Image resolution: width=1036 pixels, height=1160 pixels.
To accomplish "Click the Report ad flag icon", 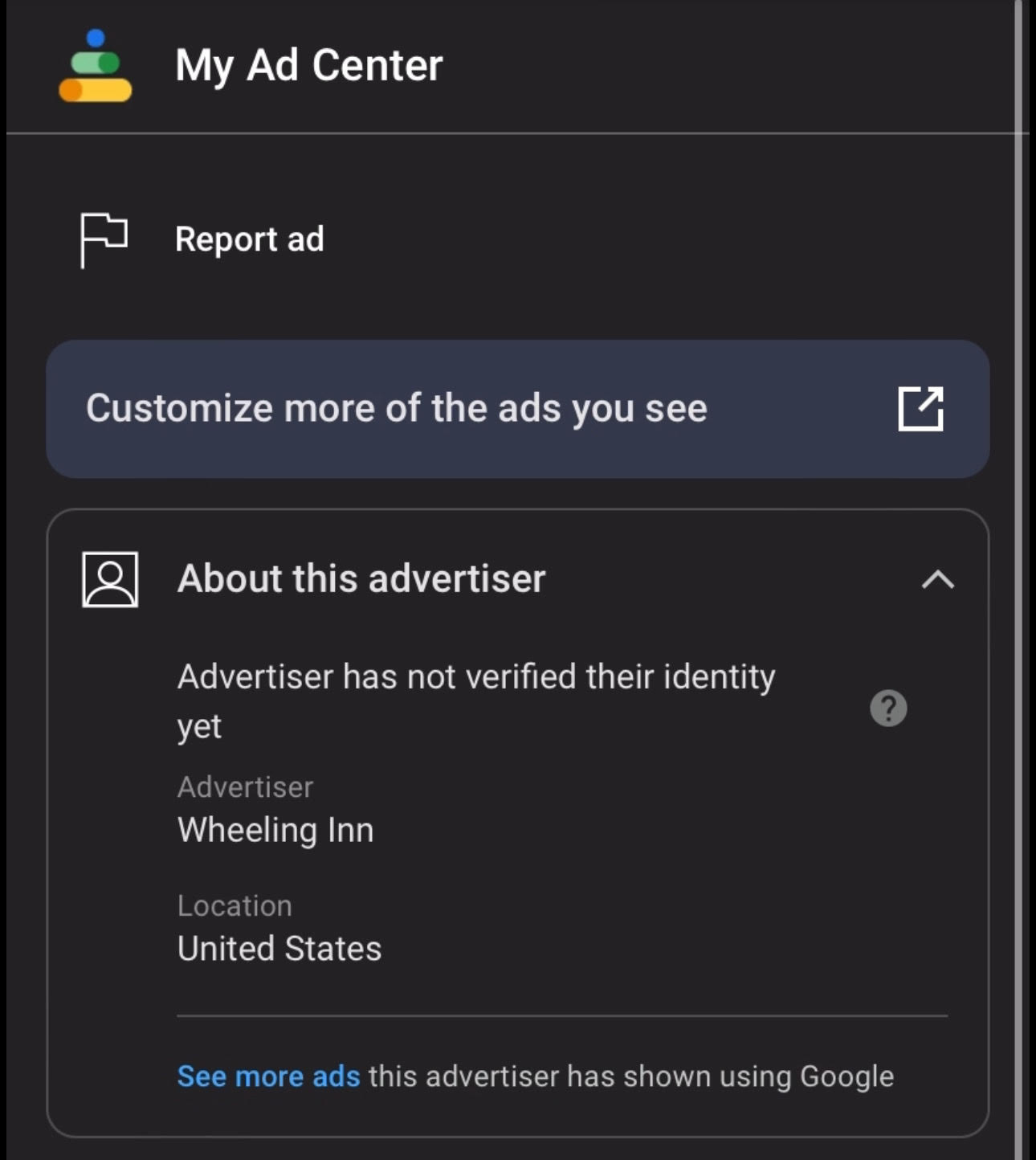I will point(104,240).
